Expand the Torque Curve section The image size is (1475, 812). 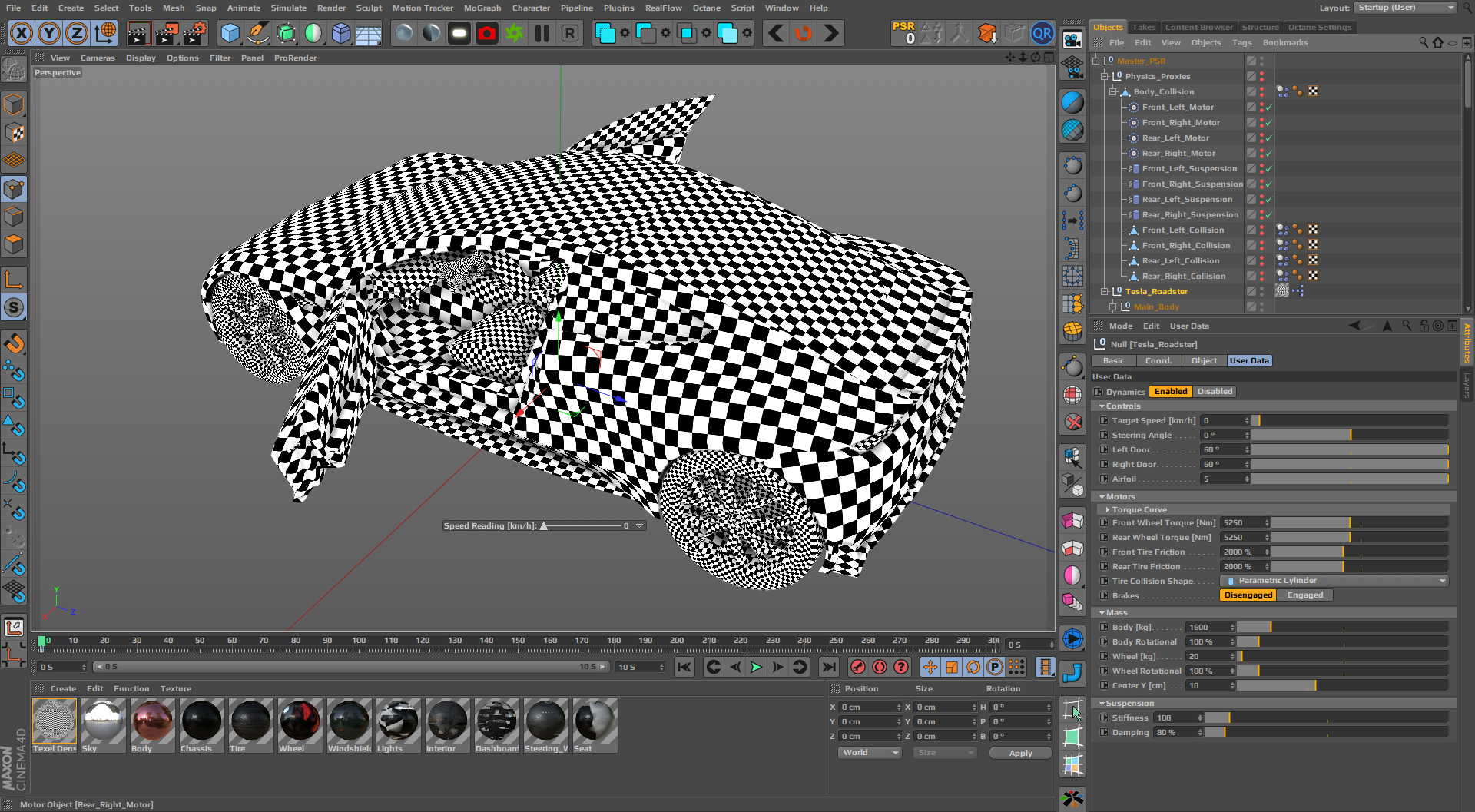pos(1107,510)
